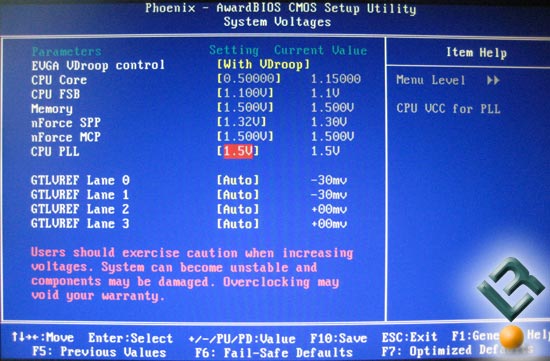Click the Enter:Select hint
550x361 pixels.
tap(130, 338)
